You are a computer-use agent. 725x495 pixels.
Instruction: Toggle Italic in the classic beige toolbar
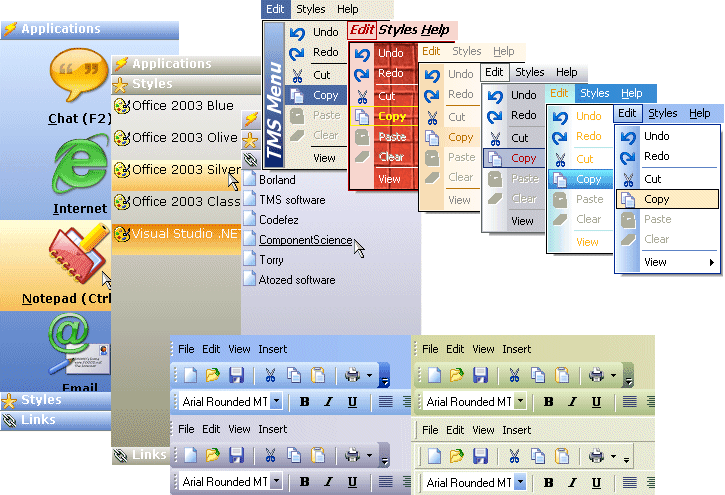click(572, 483)
